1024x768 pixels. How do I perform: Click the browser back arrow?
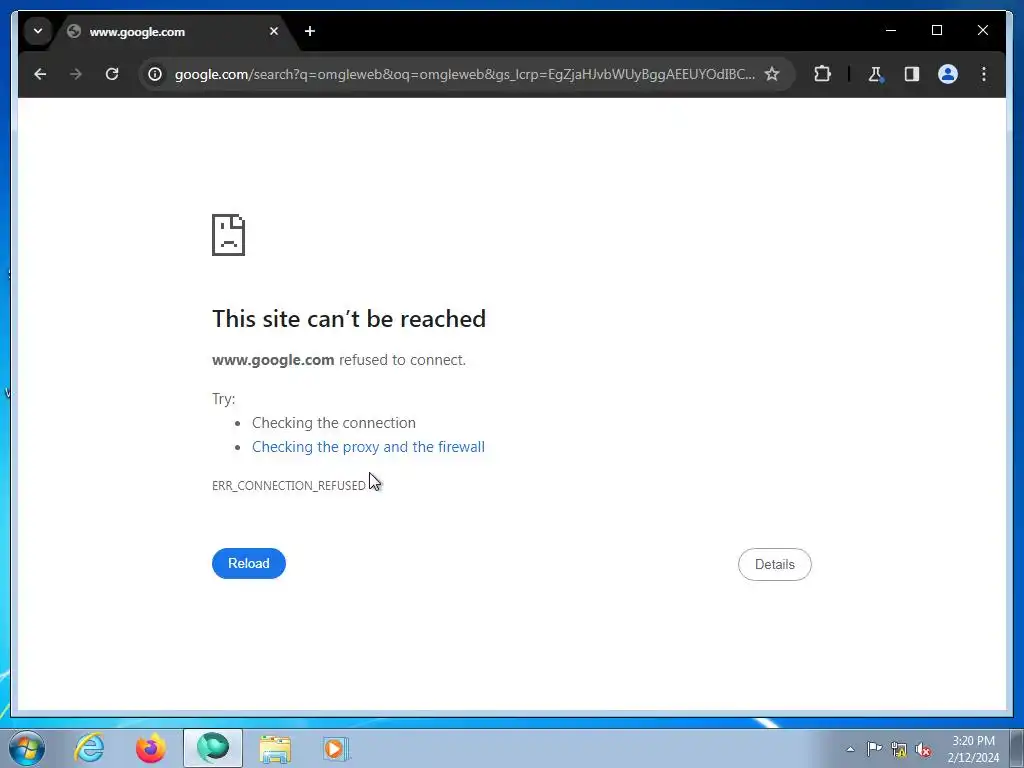40,74
